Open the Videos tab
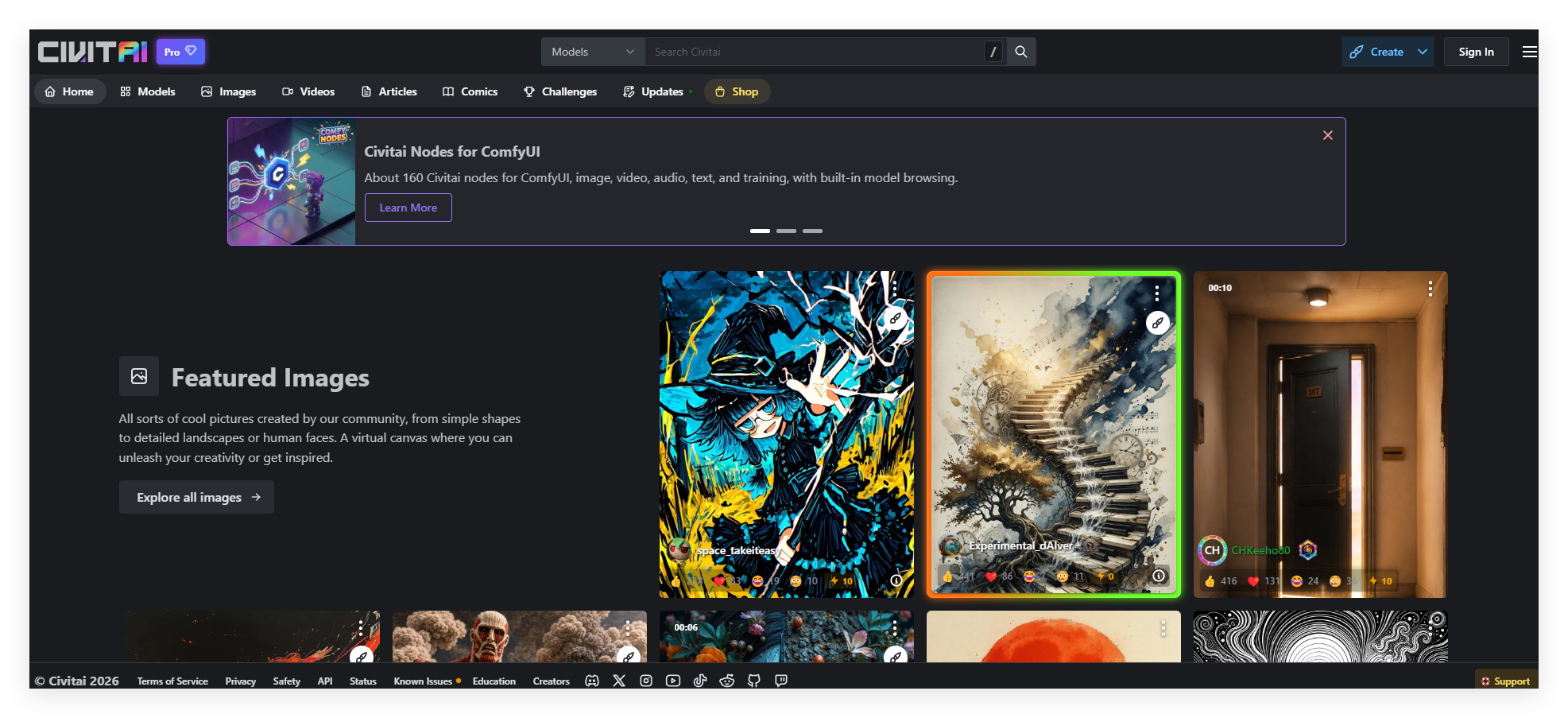This screenshot has width=1568, height=718. (x=308, y=91)
